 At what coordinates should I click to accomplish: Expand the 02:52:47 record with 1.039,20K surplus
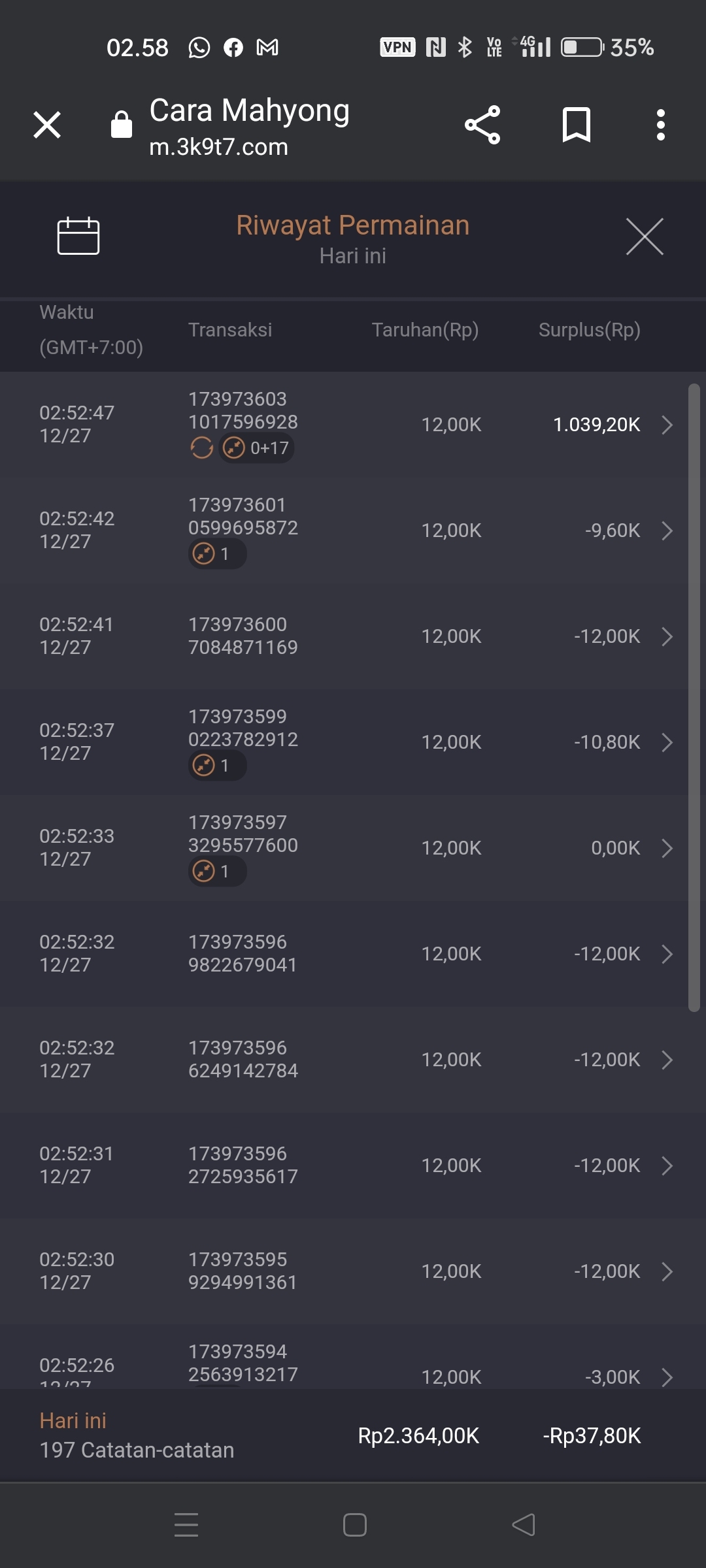coord(667,425)
